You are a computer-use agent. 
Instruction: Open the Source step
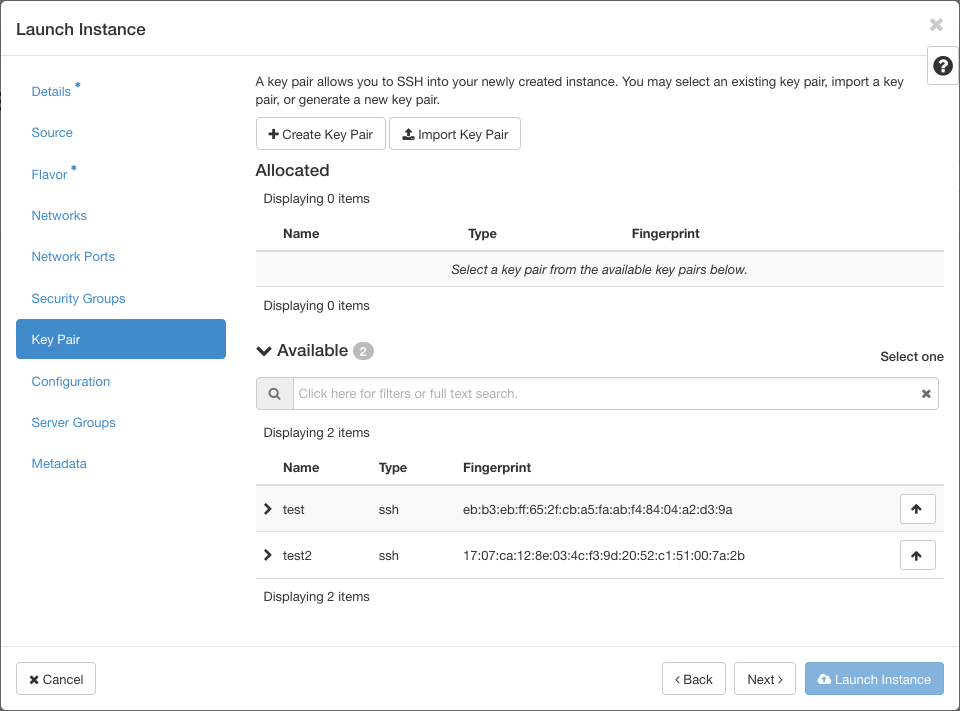(x=52, y=132)
